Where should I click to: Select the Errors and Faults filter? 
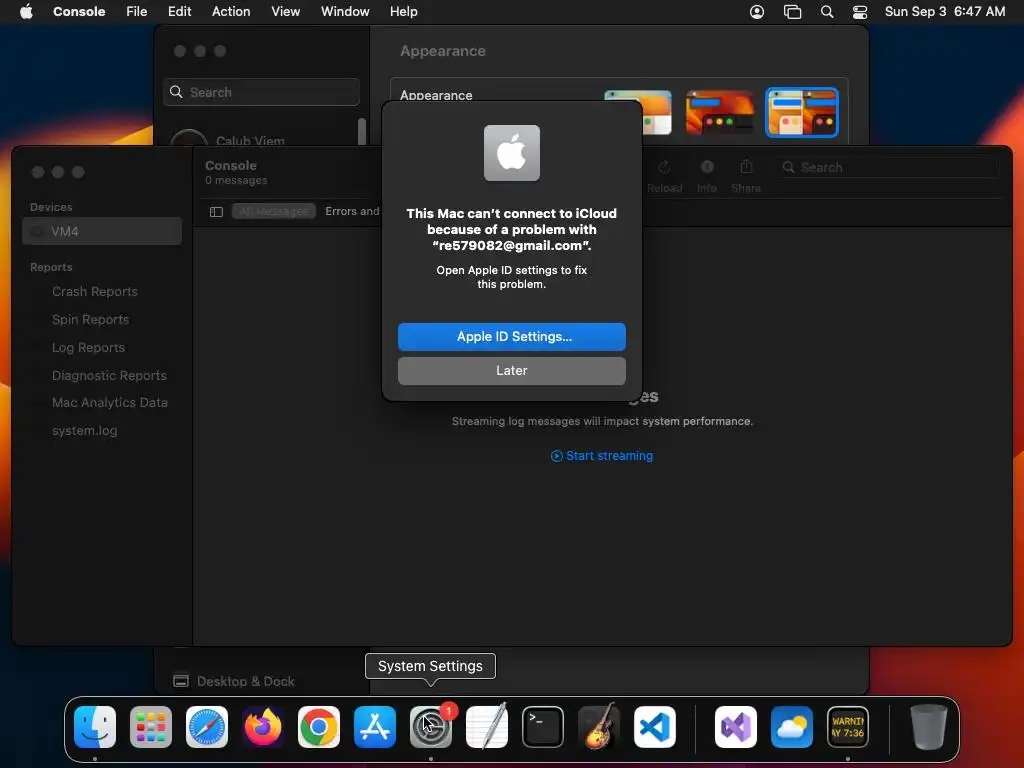point(352,212)
